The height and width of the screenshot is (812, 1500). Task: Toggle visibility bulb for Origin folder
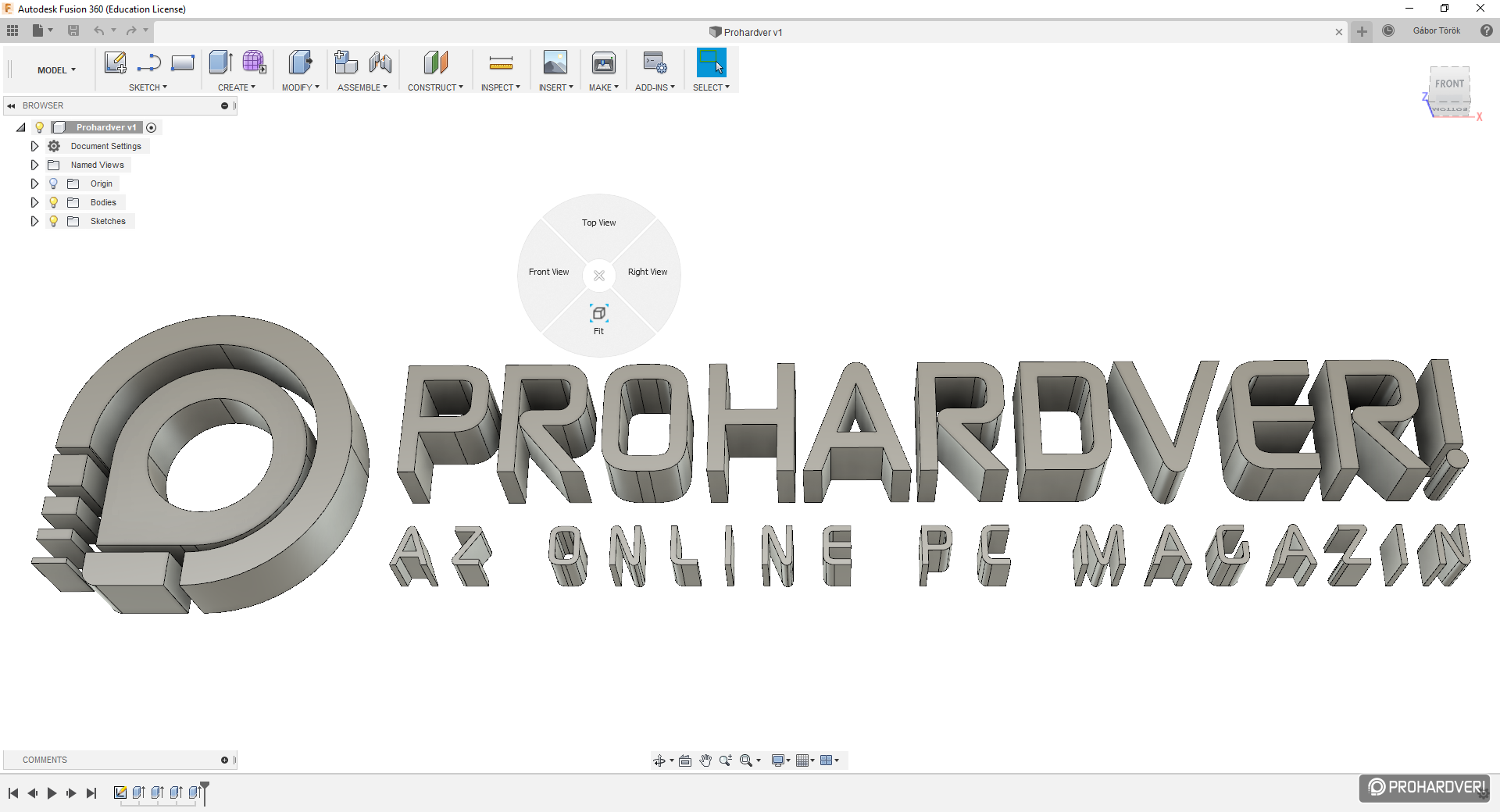click(x=53, y=183)
